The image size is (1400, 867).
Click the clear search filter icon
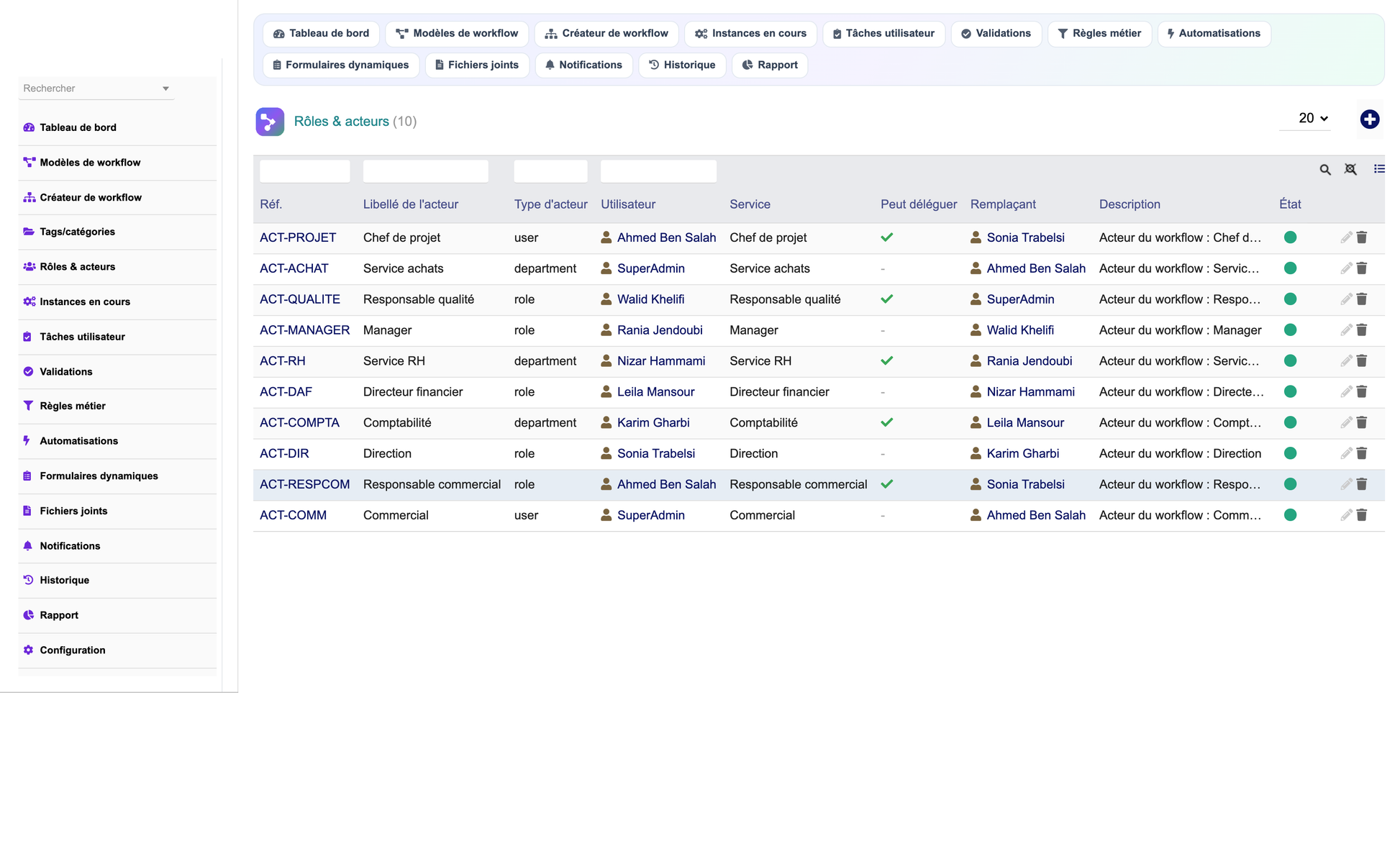(1350, 170)
